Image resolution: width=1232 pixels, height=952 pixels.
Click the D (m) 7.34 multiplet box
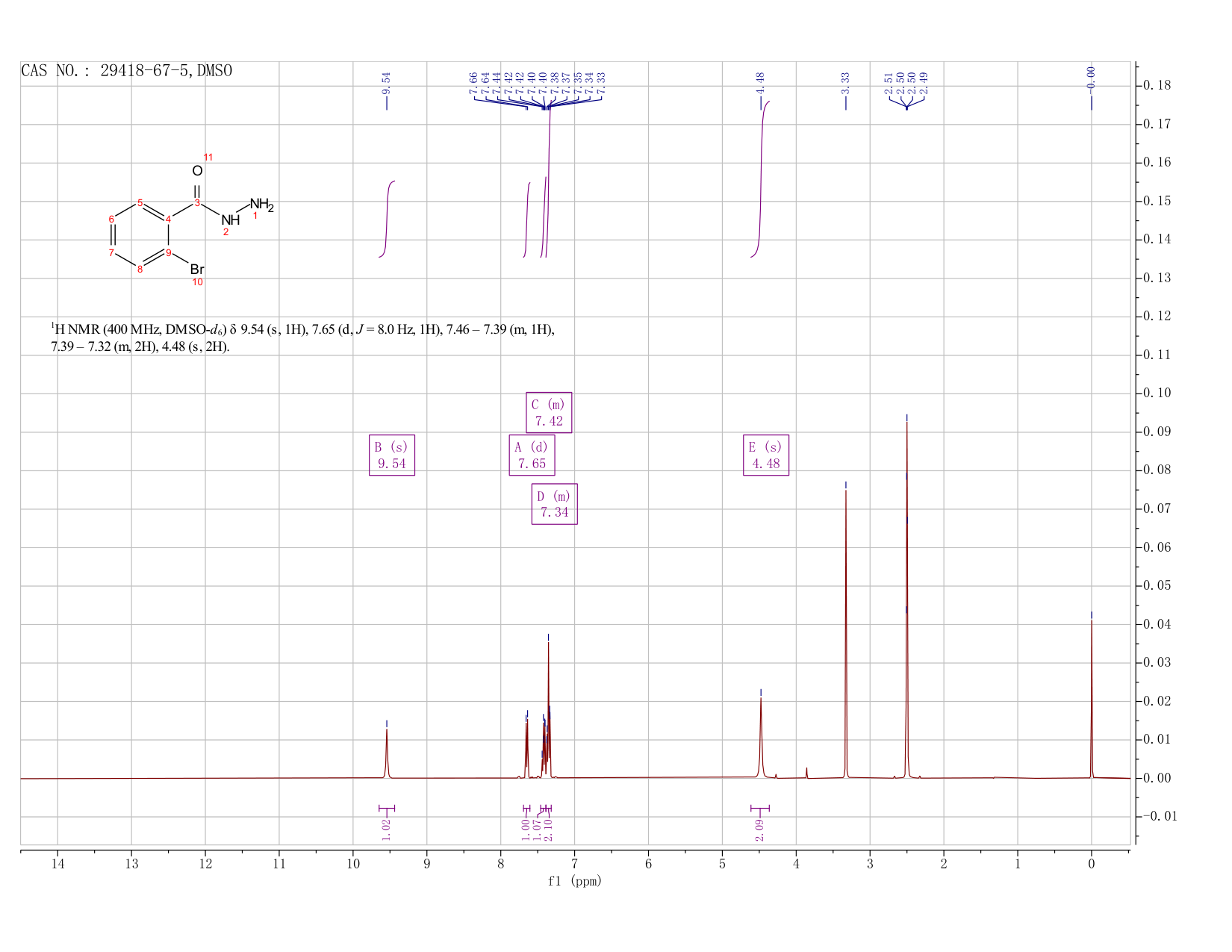(x=555, y=504)
